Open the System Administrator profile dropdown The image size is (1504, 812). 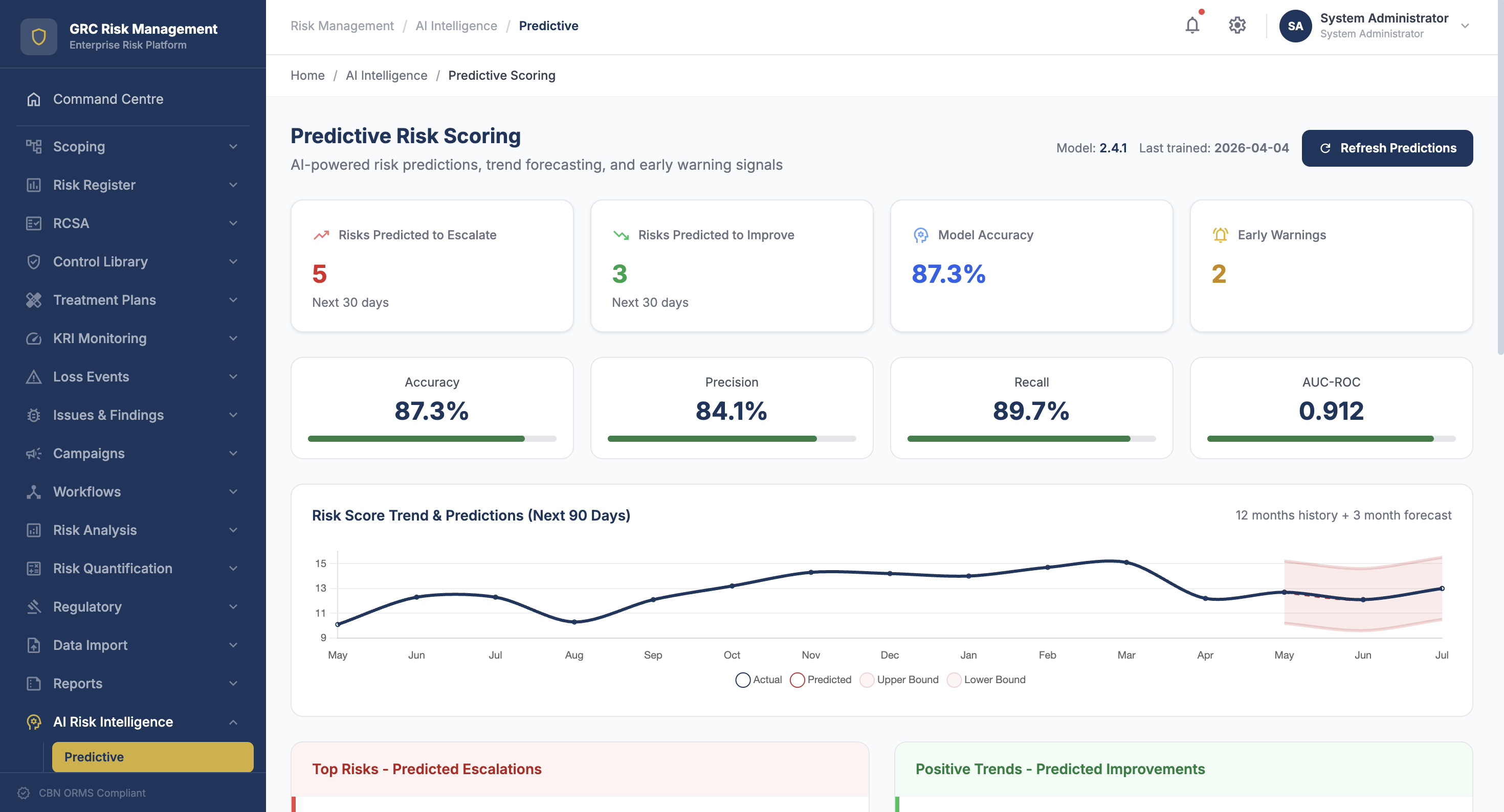point(1378,26)
